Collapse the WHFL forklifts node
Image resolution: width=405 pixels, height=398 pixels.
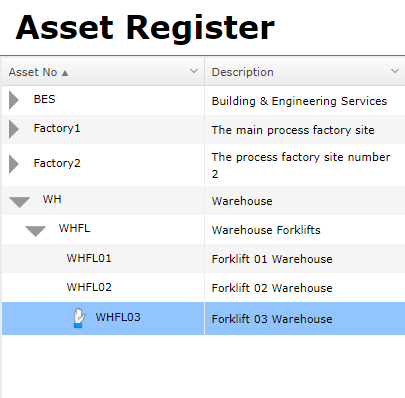click(35, 231)
